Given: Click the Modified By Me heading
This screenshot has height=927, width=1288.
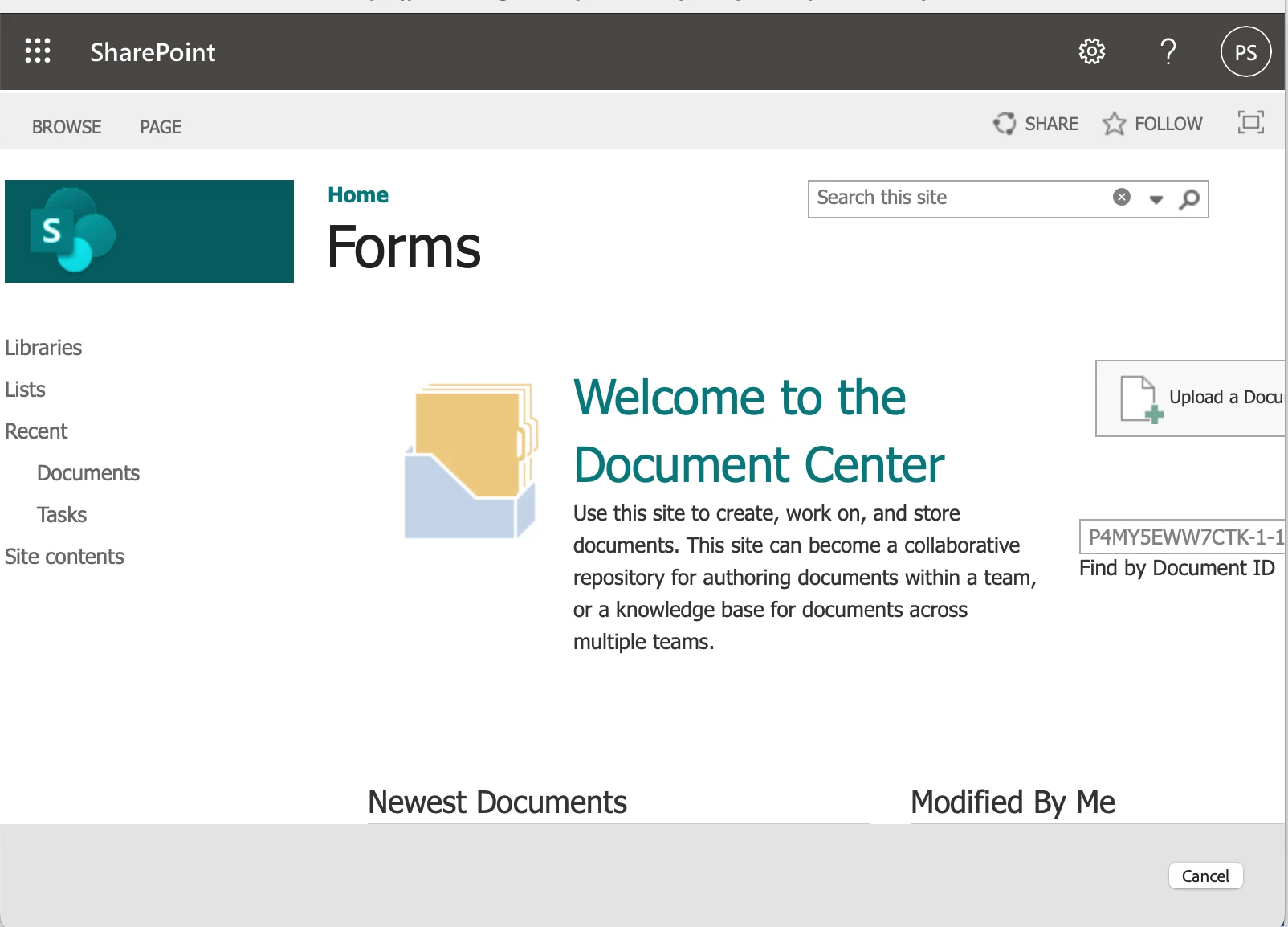Looking at the screenshot, I should click(x=1013, y=802).
